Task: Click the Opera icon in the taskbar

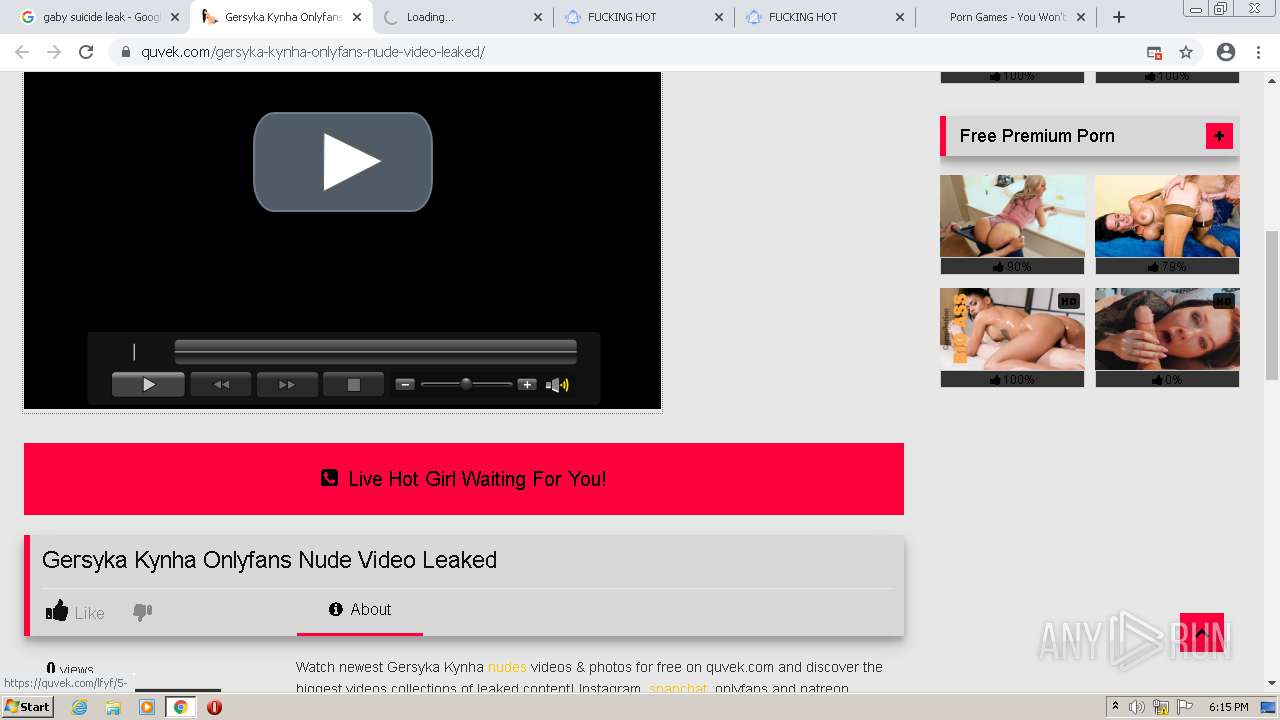Action: pos(214,707)
